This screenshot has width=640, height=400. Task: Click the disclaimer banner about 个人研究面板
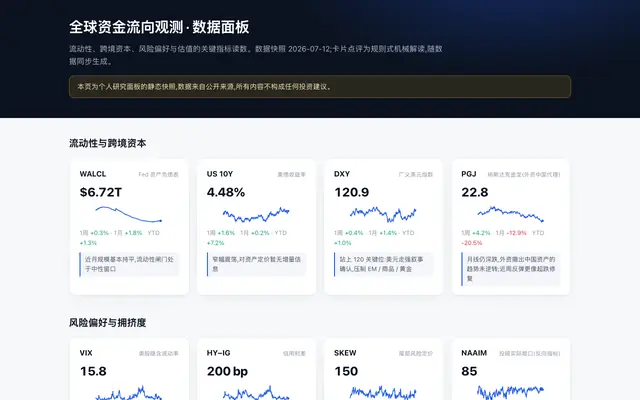click(x=320, y=87)
